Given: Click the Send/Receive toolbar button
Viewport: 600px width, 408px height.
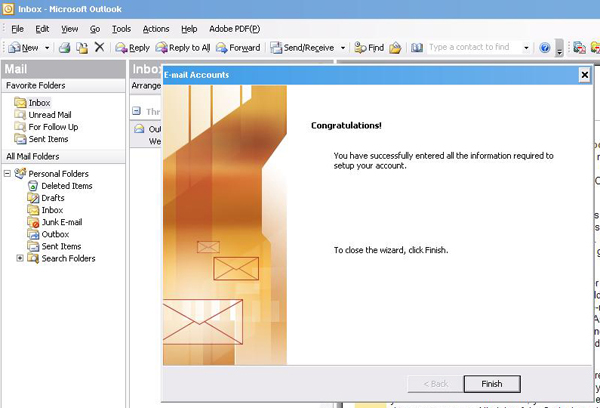Looking at the screenshot, I should pos(302,47).
